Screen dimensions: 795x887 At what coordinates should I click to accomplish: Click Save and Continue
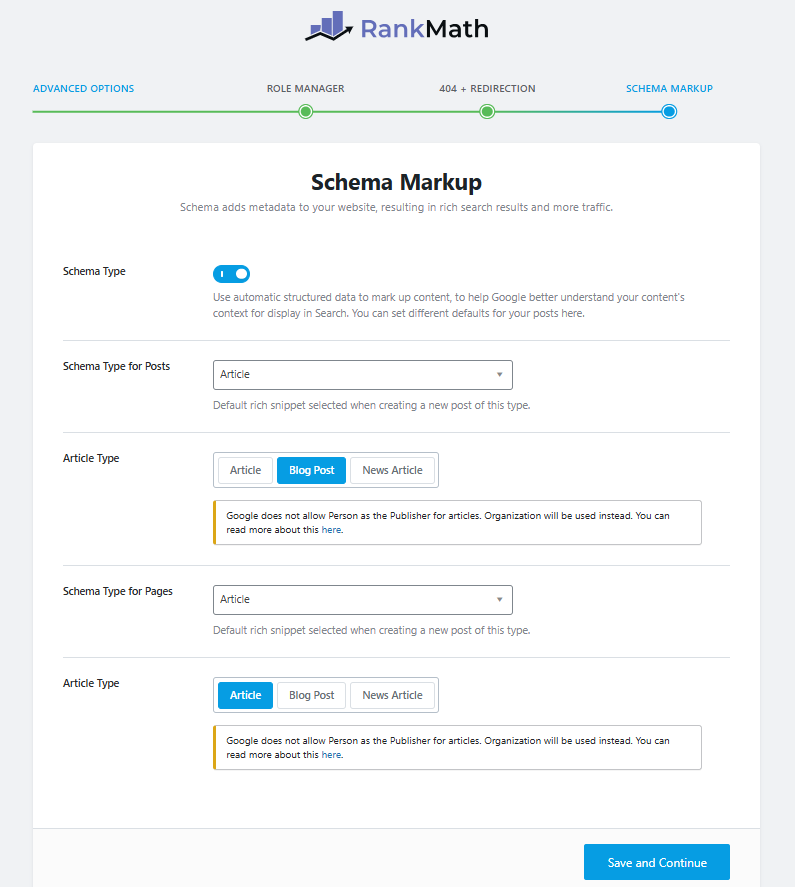tap(656, 861)
